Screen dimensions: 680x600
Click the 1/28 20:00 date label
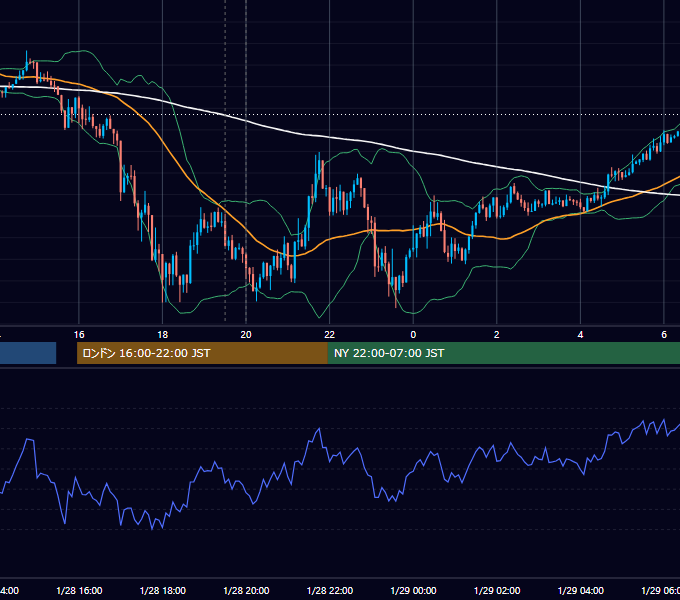246,590
